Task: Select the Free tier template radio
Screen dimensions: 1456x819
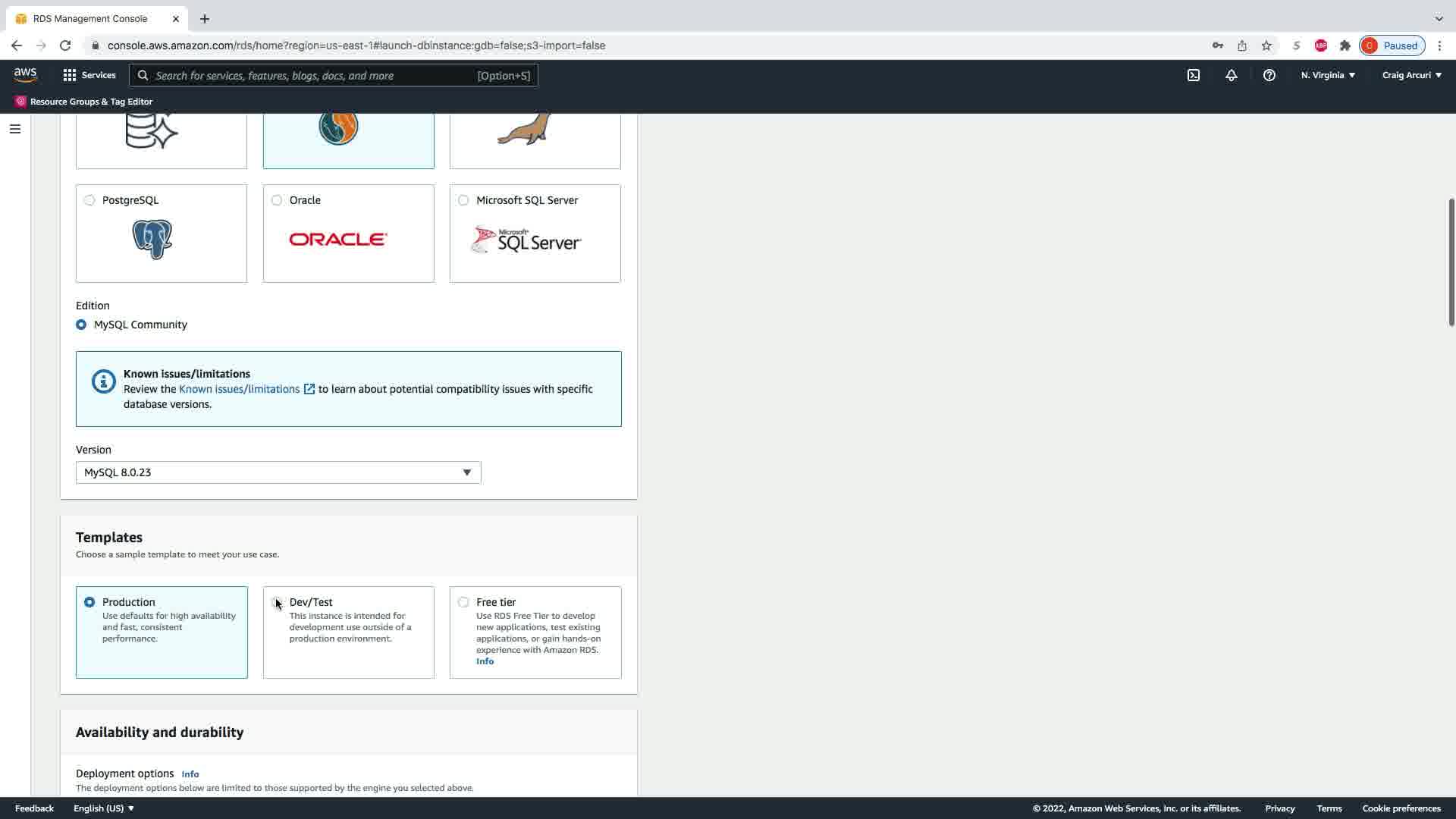Action: (463, 602)
